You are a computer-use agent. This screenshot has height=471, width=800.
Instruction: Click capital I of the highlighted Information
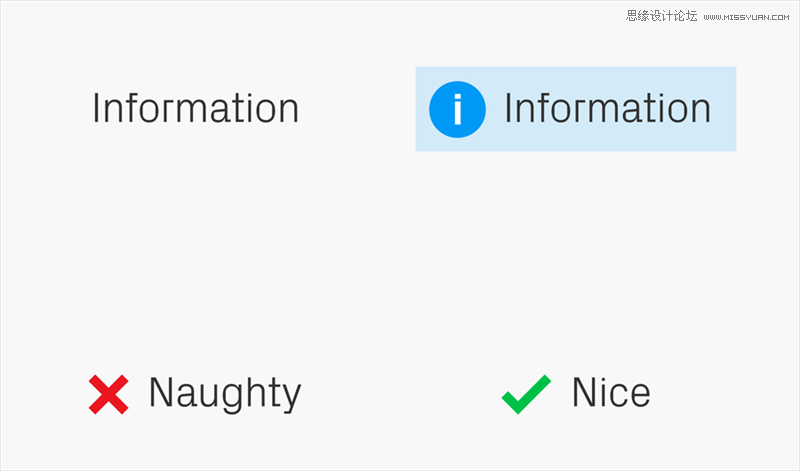[508, 108]
